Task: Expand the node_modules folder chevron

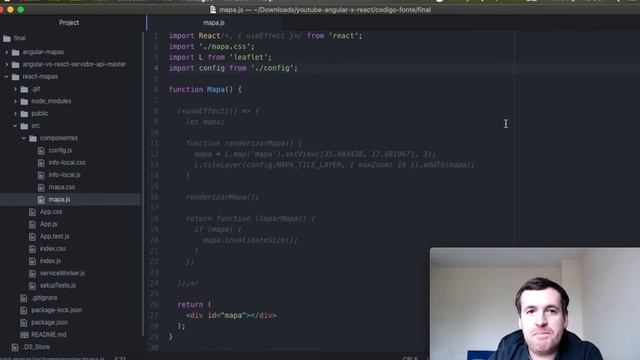Action: click(x=16, y=101)
